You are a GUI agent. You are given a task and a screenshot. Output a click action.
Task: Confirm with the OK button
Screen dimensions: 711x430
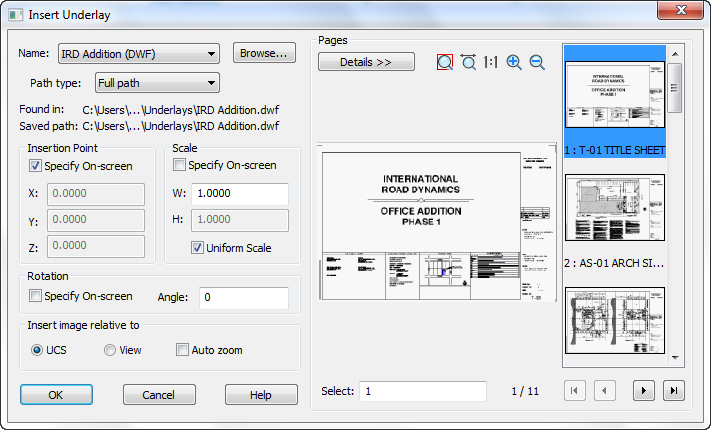tap(56, 395)
